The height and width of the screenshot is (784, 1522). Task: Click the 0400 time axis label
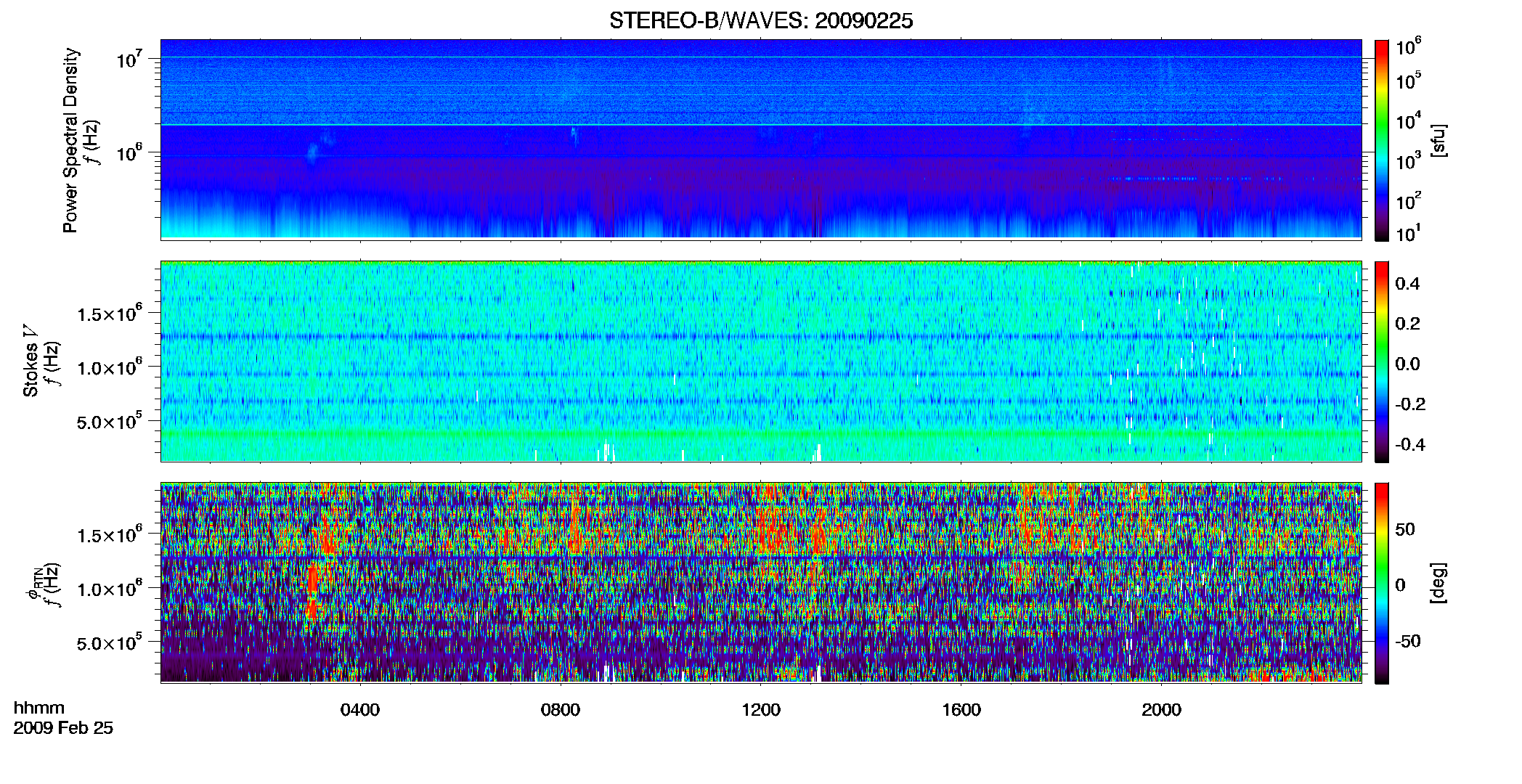point(360,710)
